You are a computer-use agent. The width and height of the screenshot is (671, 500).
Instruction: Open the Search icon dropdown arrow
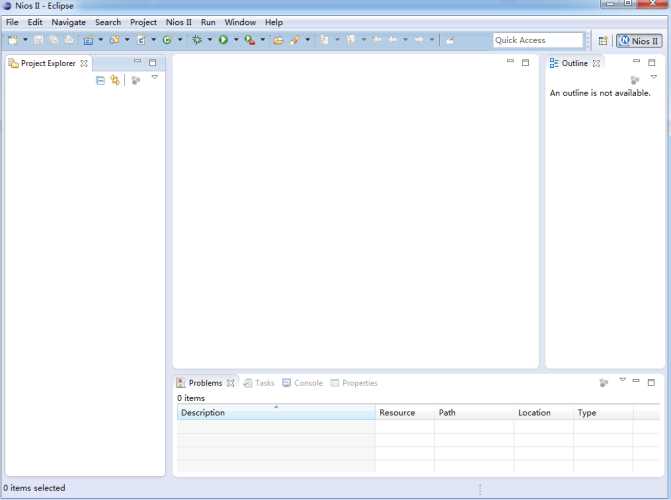click(307, 40)
